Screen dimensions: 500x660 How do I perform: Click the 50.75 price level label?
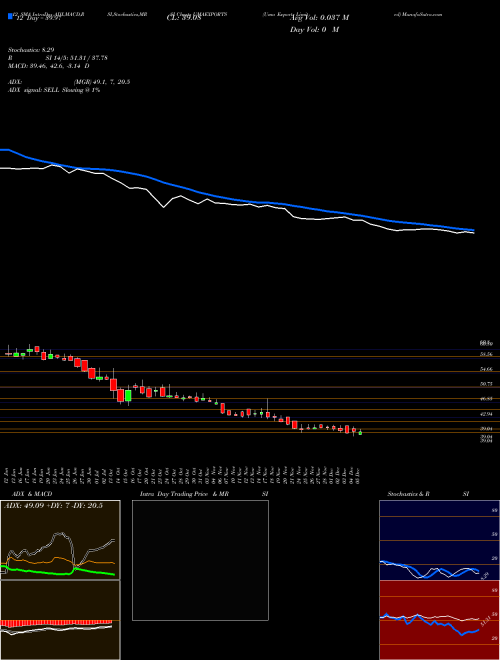pyautogui.click(x=487, y=384)
